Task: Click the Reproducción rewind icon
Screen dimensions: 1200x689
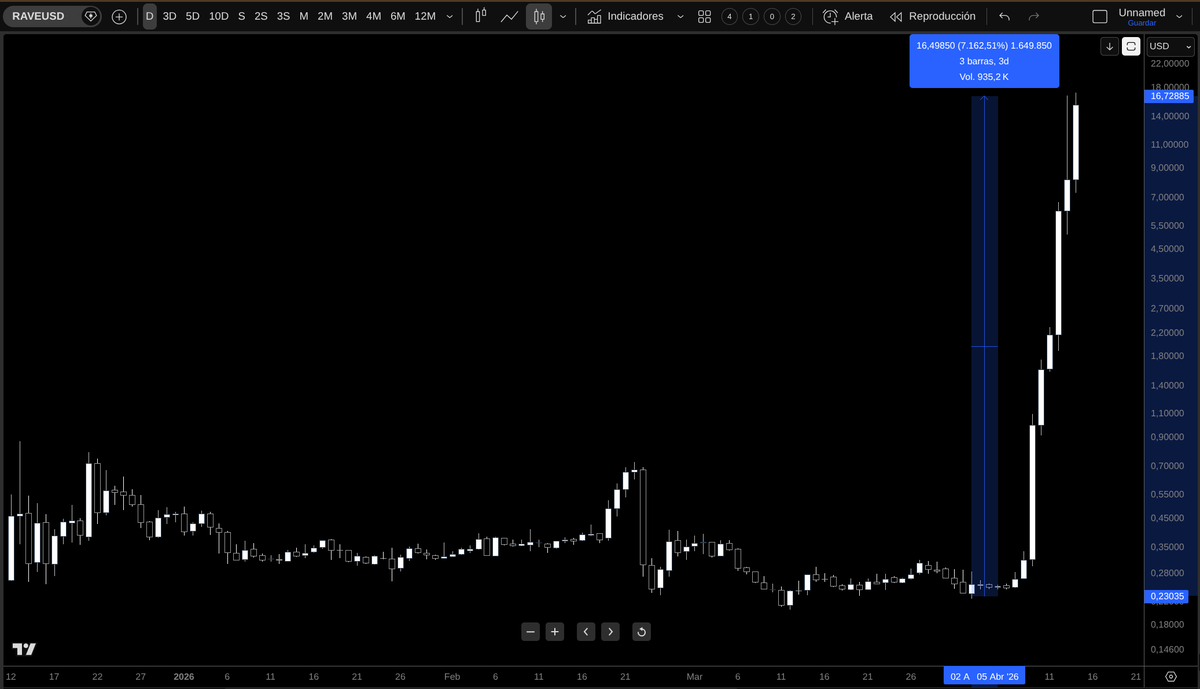Action: pyautogui.click(x=895, y=16)
